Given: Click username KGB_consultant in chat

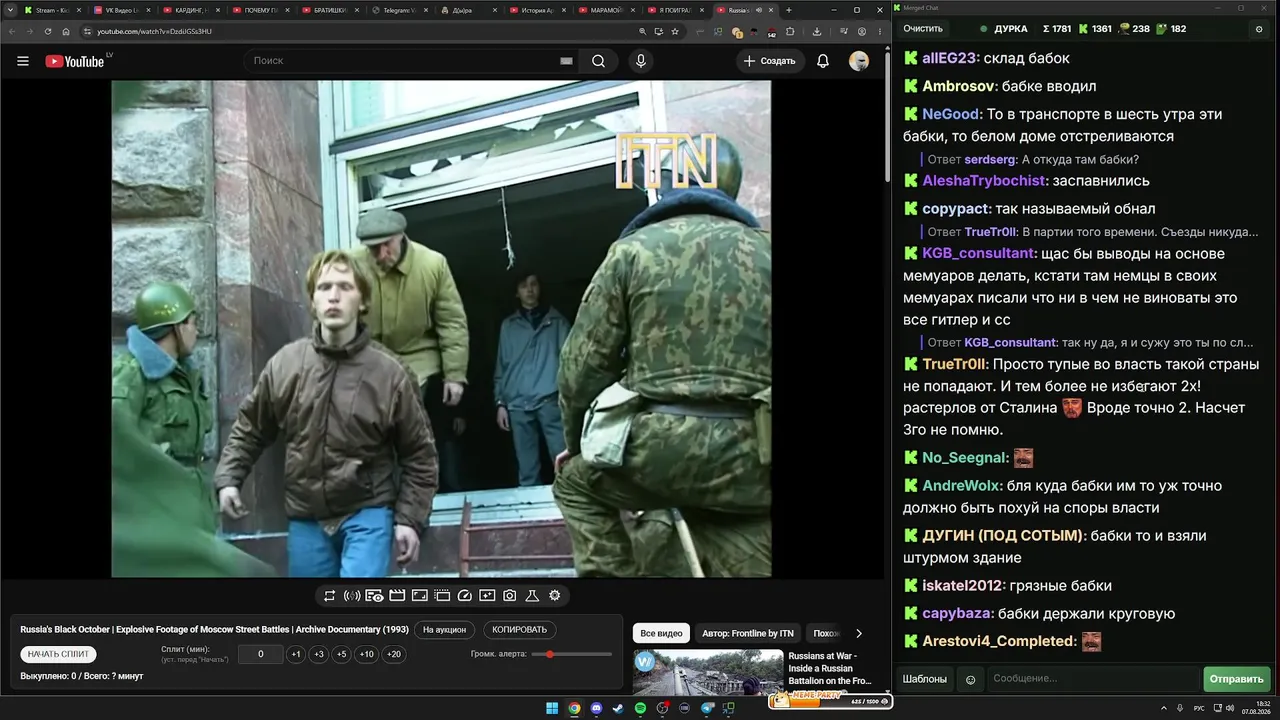Looking at the screenshot, I should pyautogui.click(x=978, y=254).
